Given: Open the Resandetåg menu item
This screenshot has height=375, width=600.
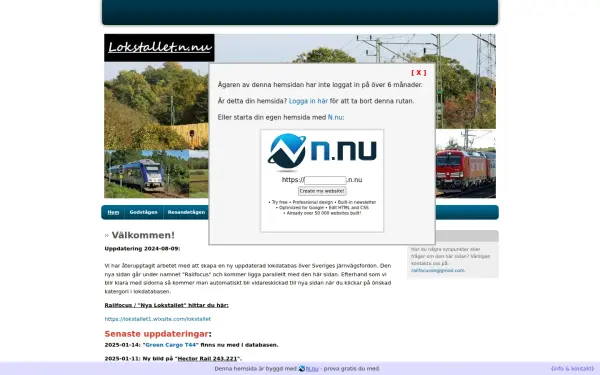Looking at the screenshot, I should pos(186,212).
